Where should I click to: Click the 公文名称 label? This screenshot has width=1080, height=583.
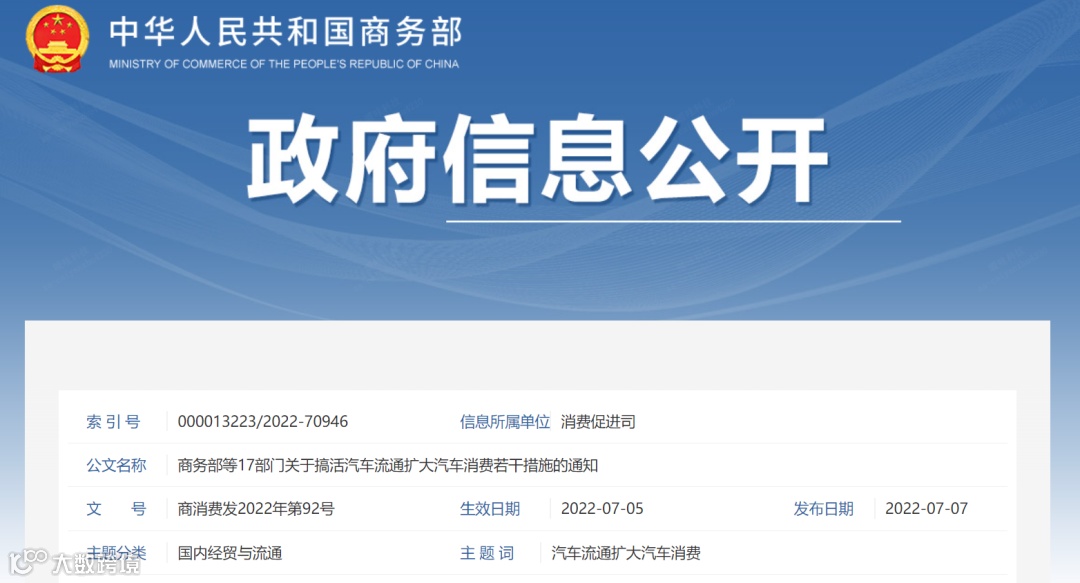click(116, 465)
